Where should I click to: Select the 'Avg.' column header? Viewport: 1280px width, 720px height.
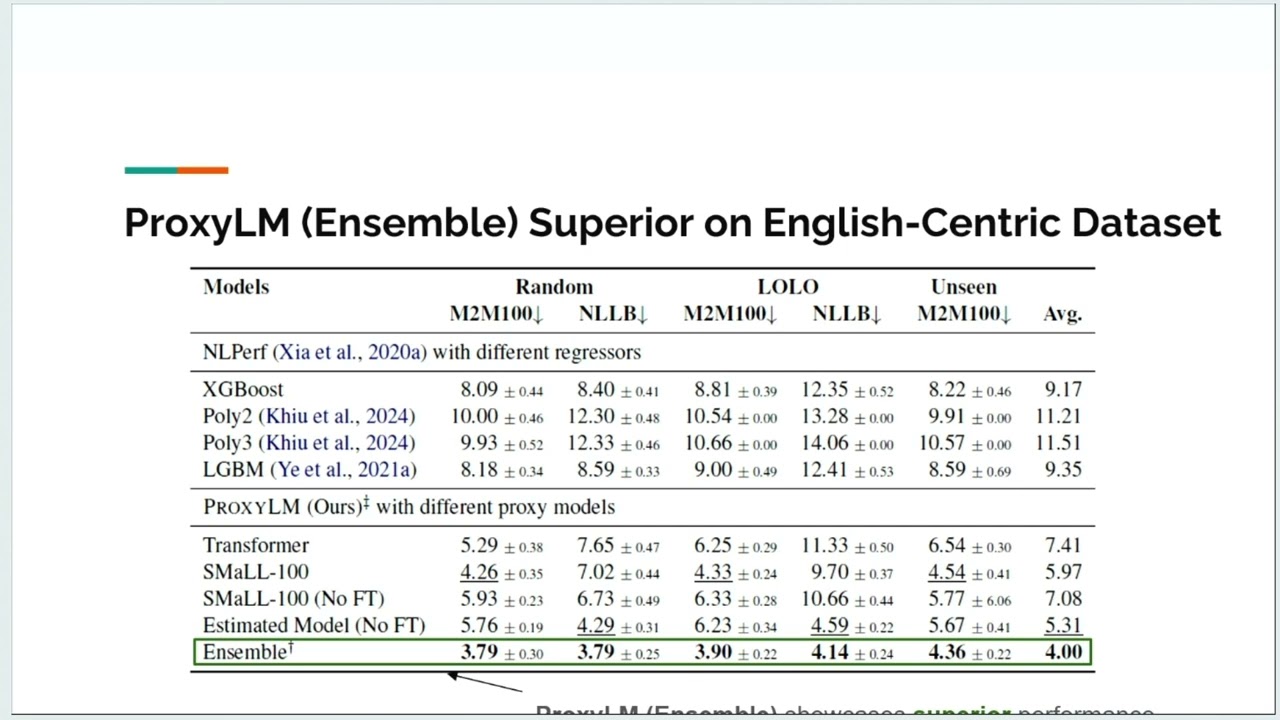[1062, 314]
